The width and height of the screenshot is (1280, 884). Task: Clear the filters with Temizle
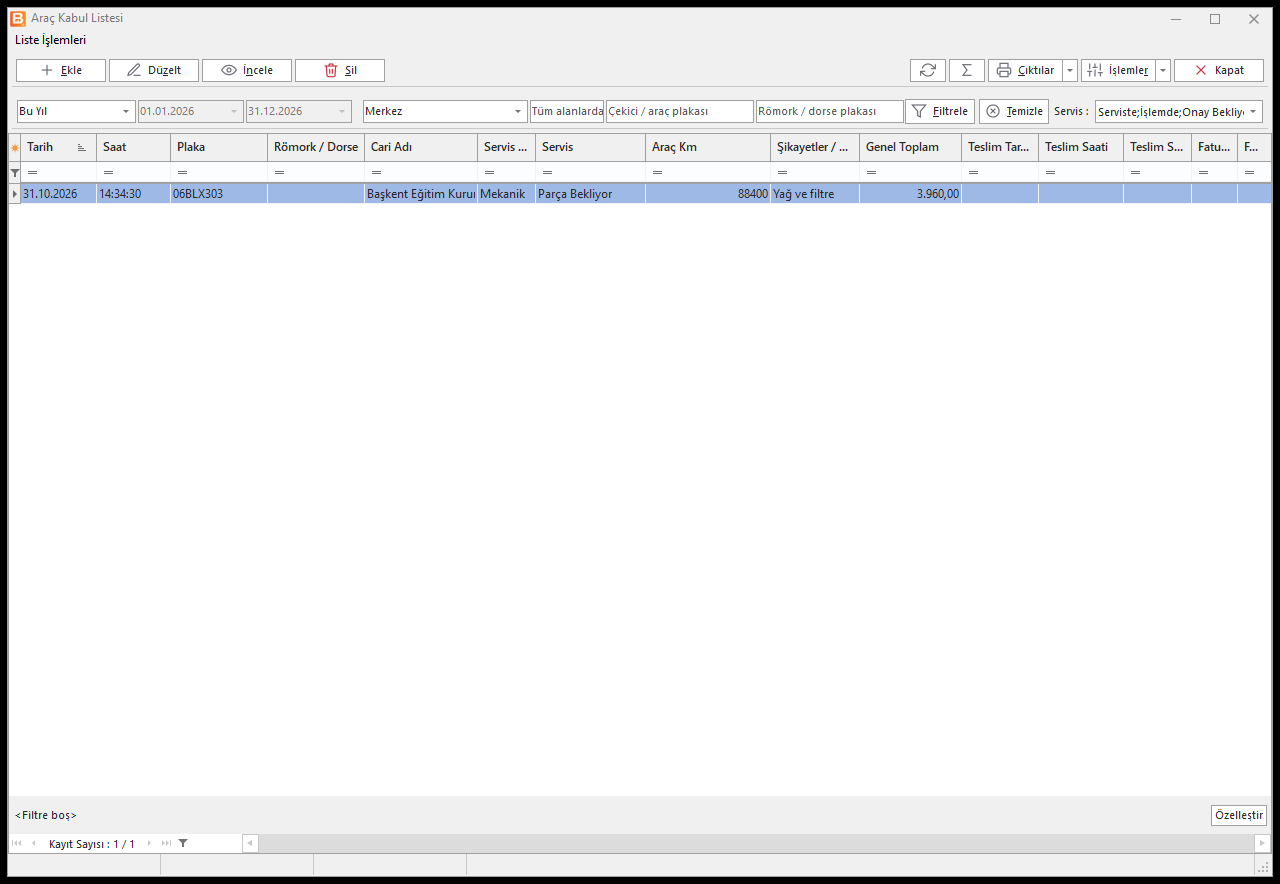click(1013, 111)
